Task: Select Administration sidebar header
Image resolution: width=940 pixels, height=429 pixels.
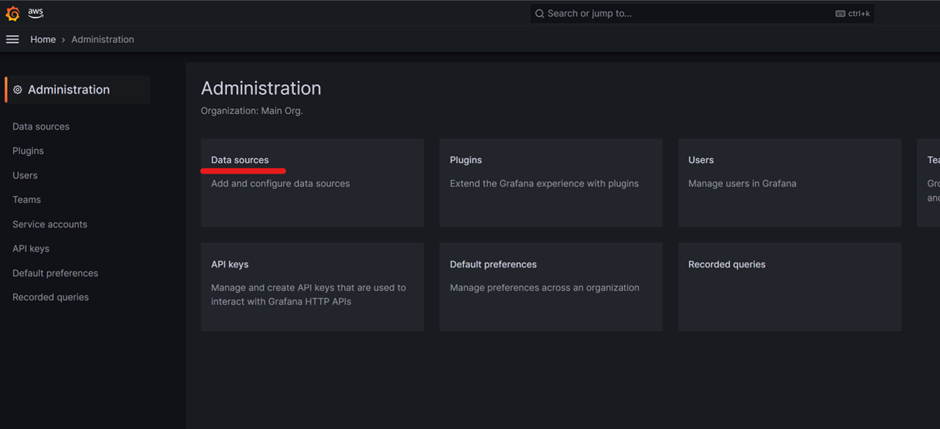Action: click(x=77, y=90)
